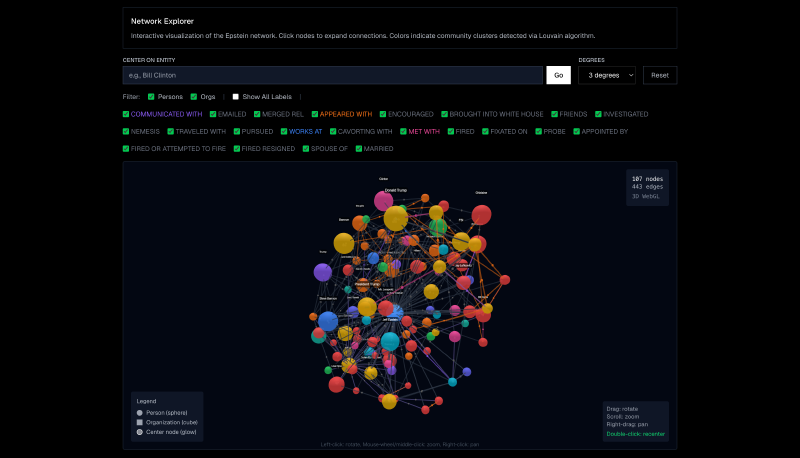Click the large pink node near Donald Trump label
800x458 pixels.
tap(384, 201)
